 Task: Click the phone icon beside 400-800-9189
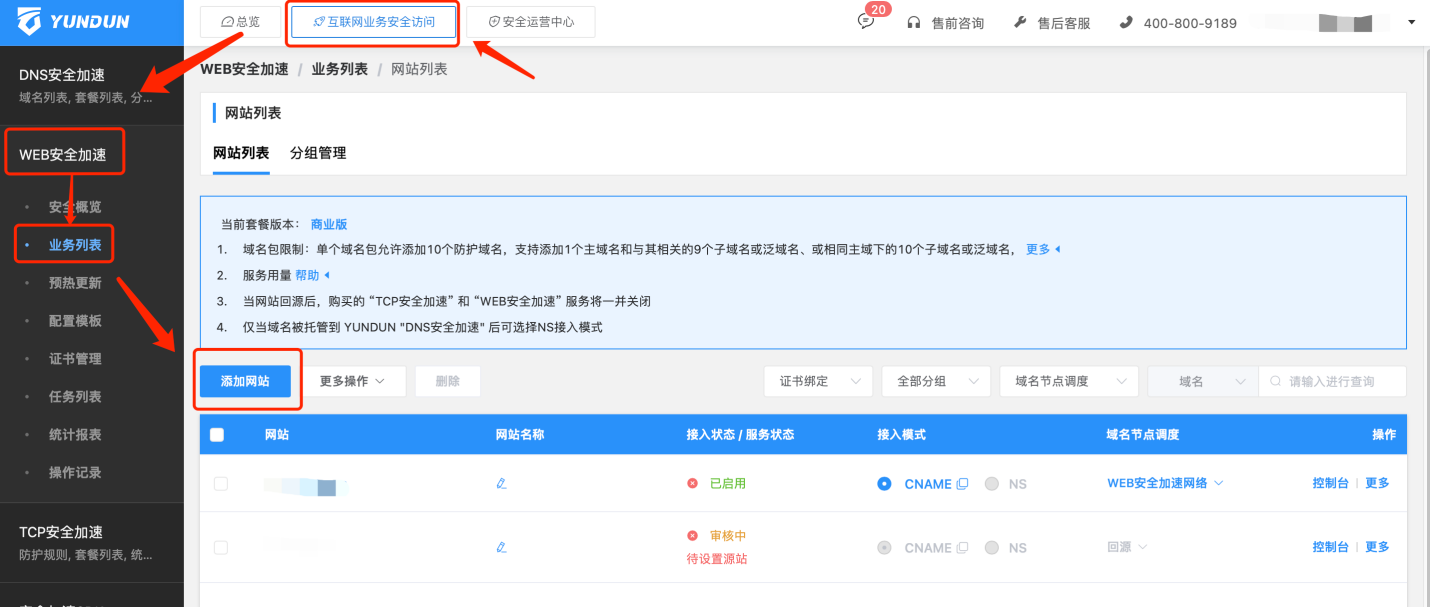1126,22
